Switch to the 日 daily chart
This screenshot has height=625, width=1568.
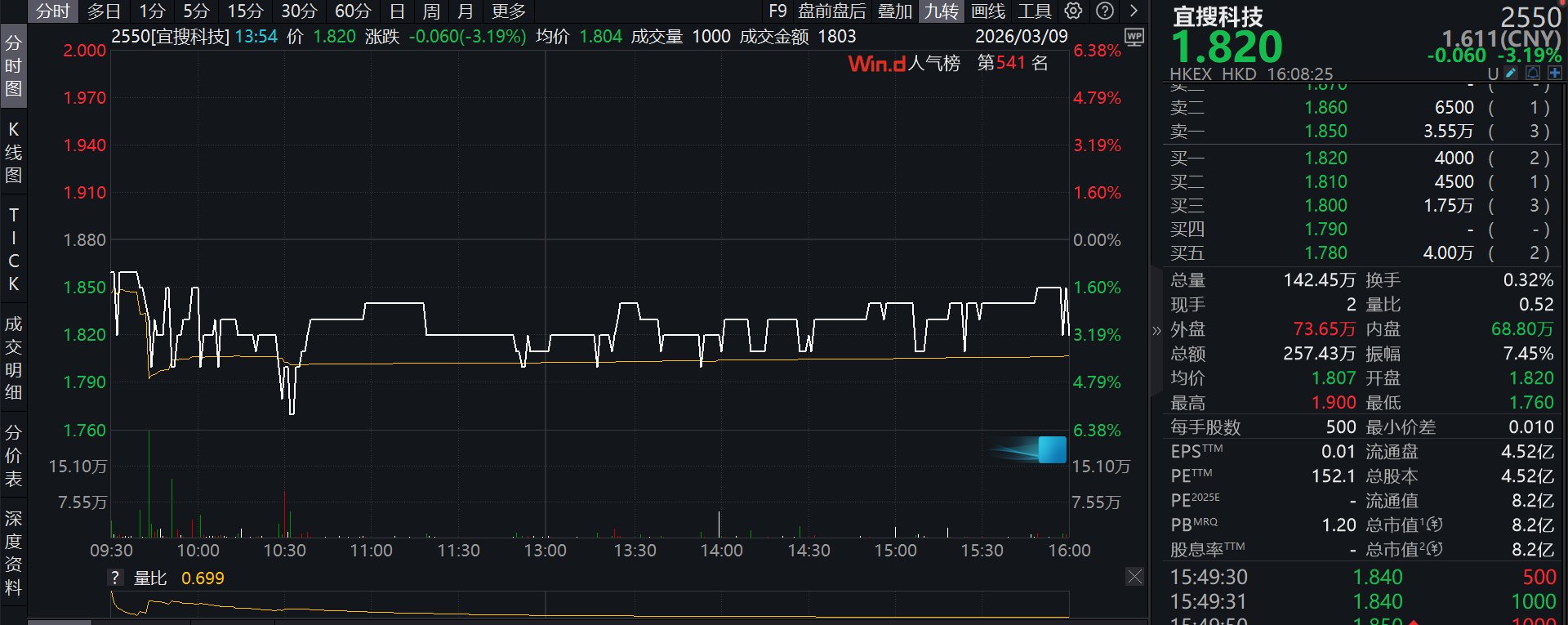[x=397, y=11]
